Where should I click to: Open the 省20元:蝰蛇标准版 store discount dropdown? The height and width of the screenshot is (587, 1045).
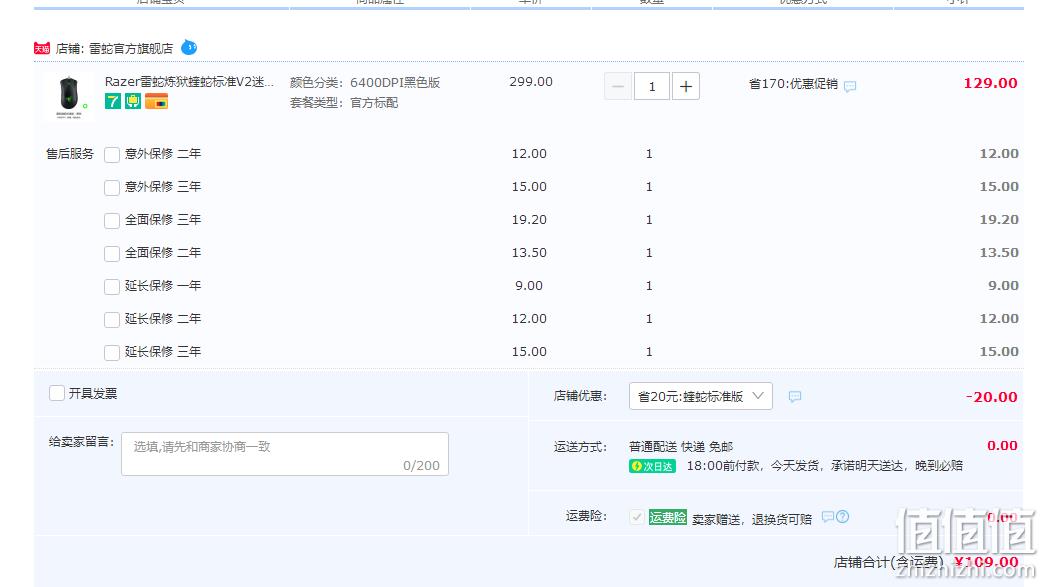click(700, 396)
